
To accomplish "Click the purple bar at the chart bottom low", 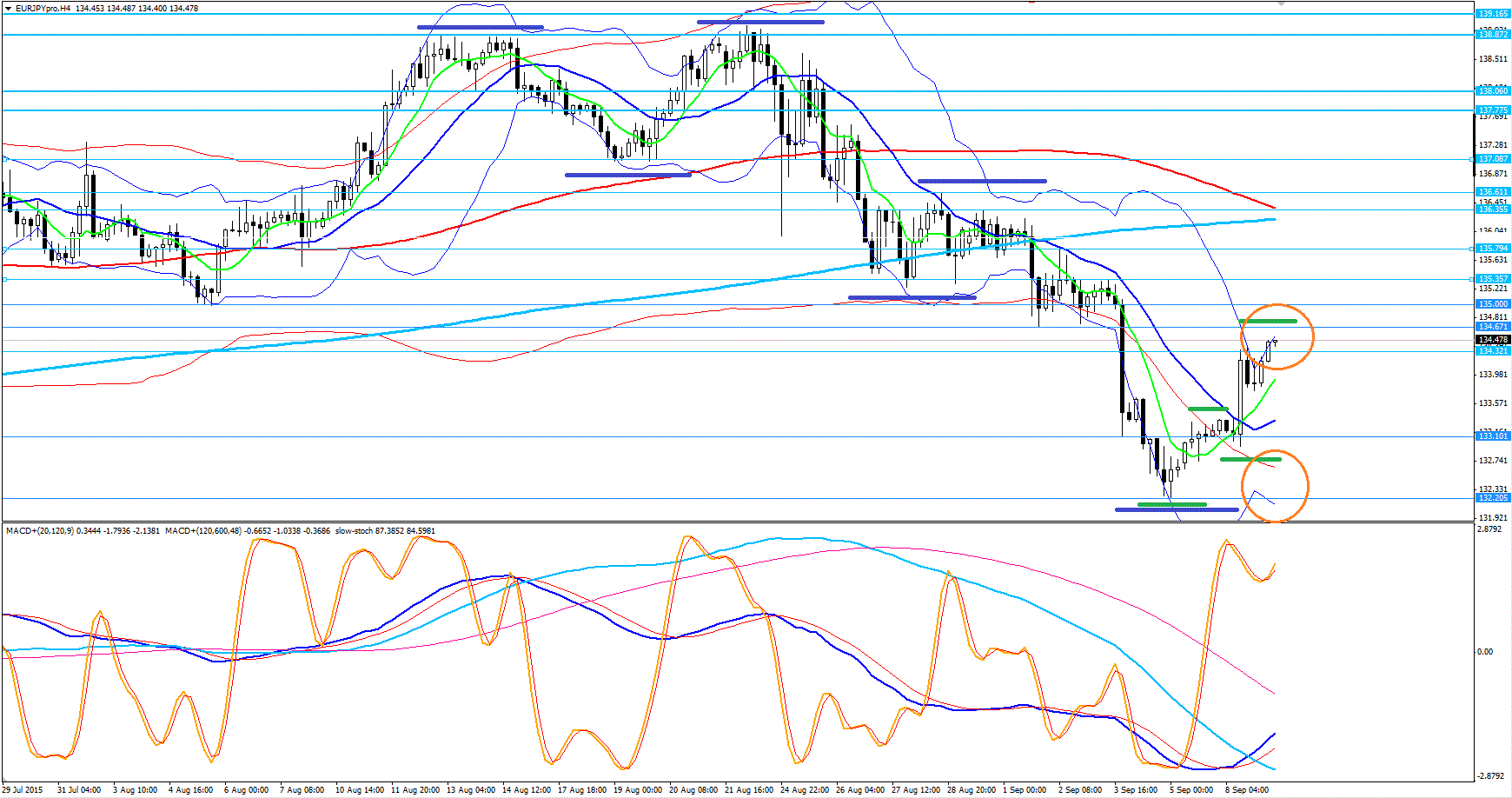I will [x=1177, y=509].
